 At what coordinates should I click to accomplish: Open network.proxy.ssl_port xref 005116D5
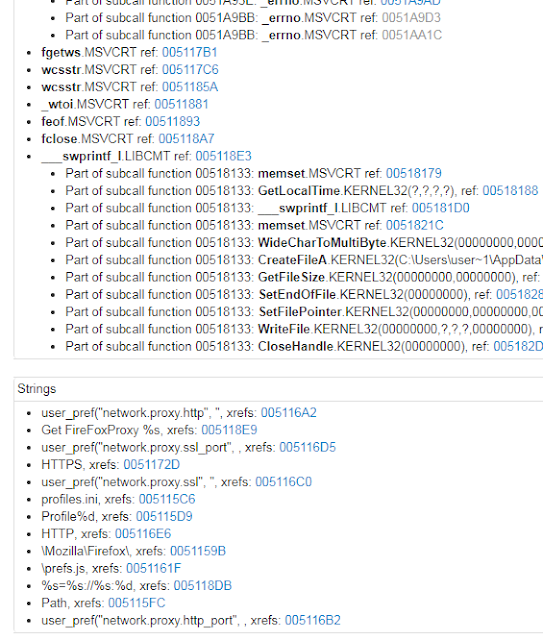click(x=307, y=447)
